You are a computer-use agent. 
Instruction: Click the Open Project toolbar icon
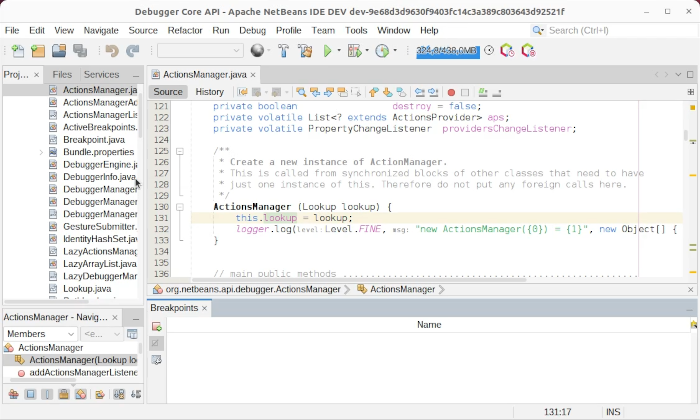(x=59, y=50)
